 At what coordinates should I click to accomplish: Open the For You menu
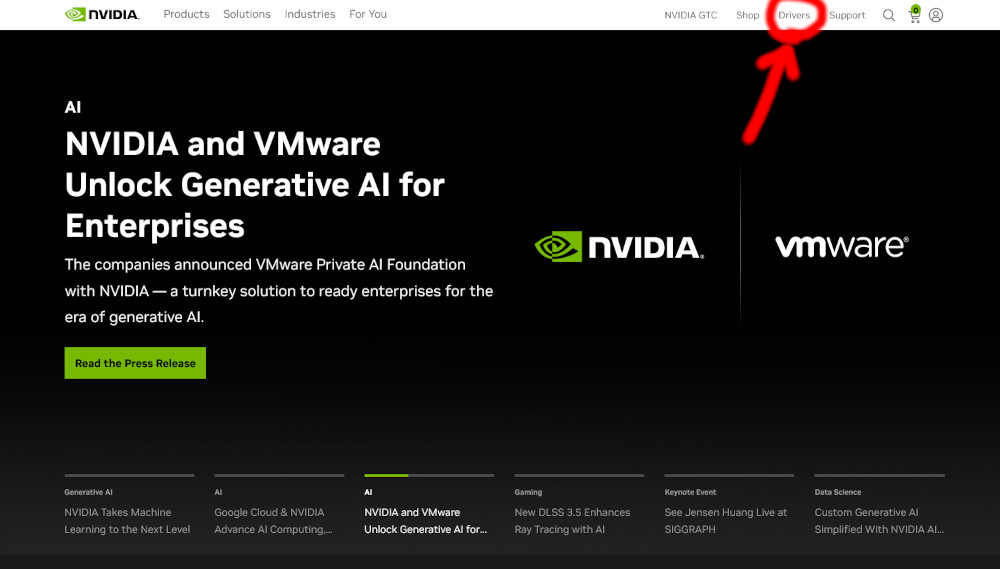368,14
